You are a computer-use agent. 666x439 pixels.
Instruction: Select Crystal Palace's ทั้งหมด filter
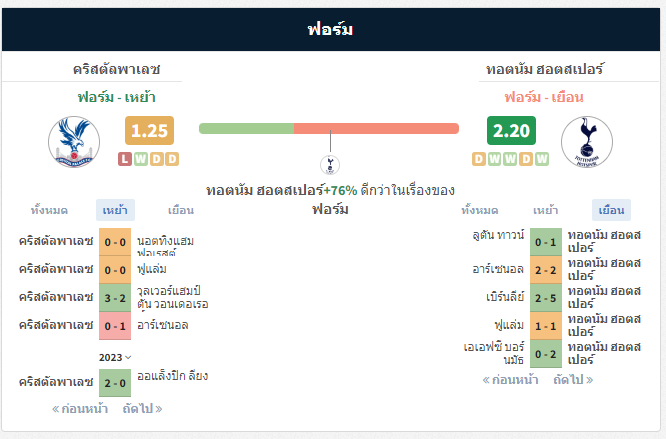click(x=49, y=210)
